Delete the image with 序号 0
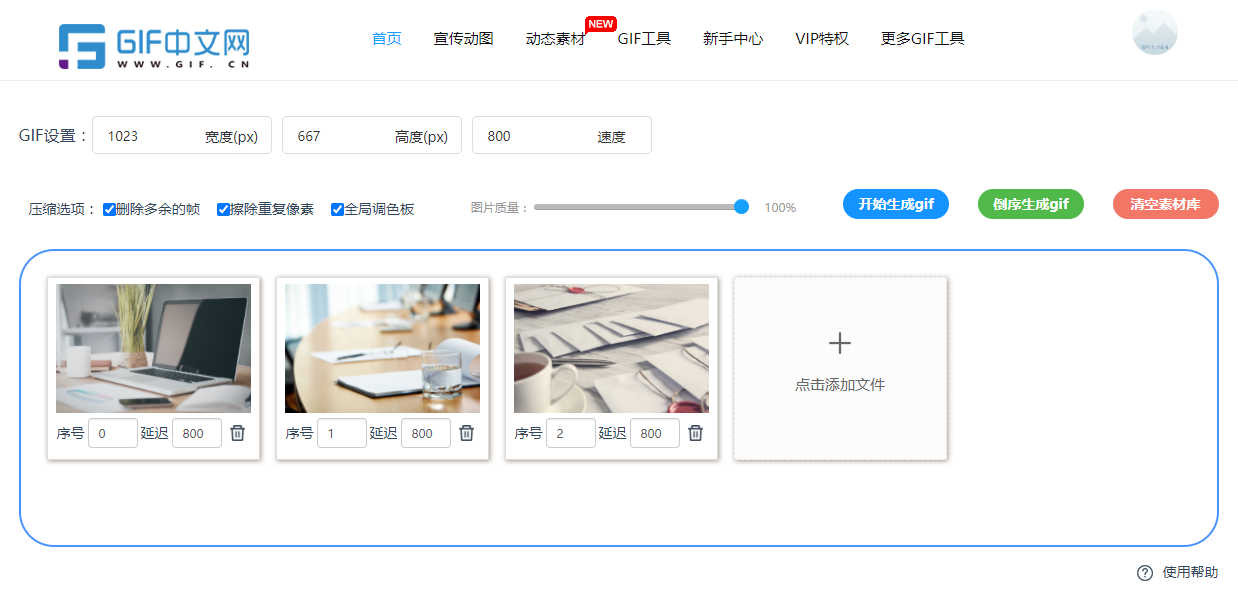1238x596 pixels. click(238, 433)
